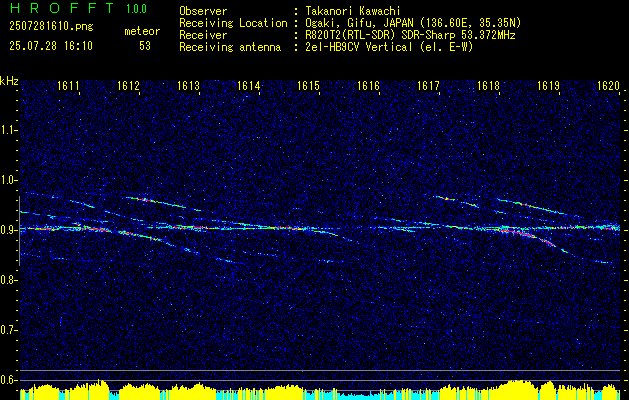
Task: Select the filename 2507281610.png
Action: coord(51,26)
